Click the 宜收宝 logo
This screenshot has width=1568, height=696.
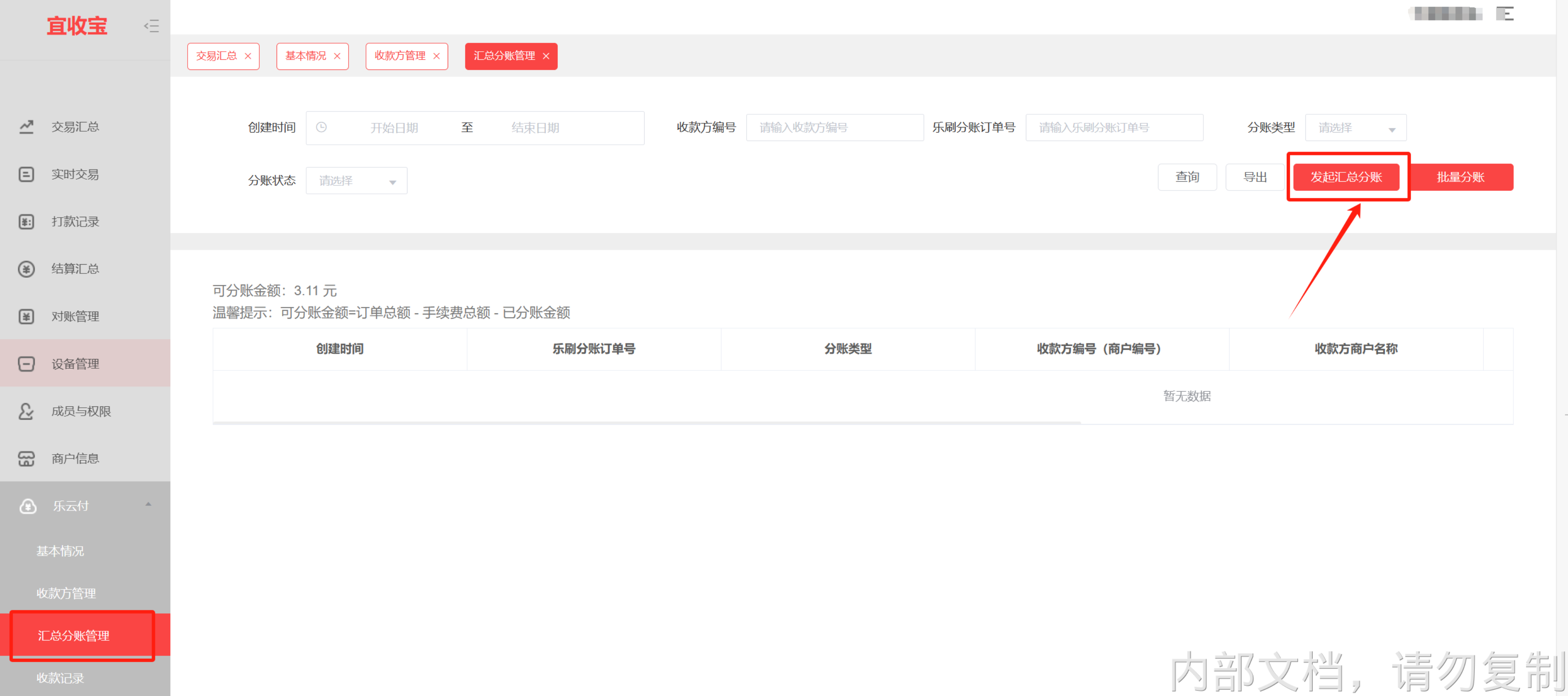click(x=77, y=26)
